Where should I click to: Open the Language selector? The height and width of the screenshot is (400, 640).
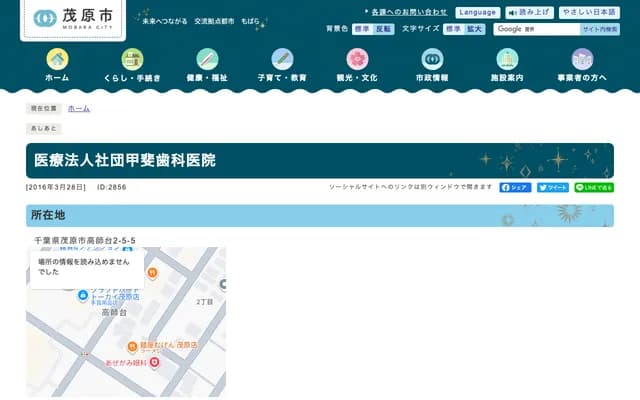point(477,12)
